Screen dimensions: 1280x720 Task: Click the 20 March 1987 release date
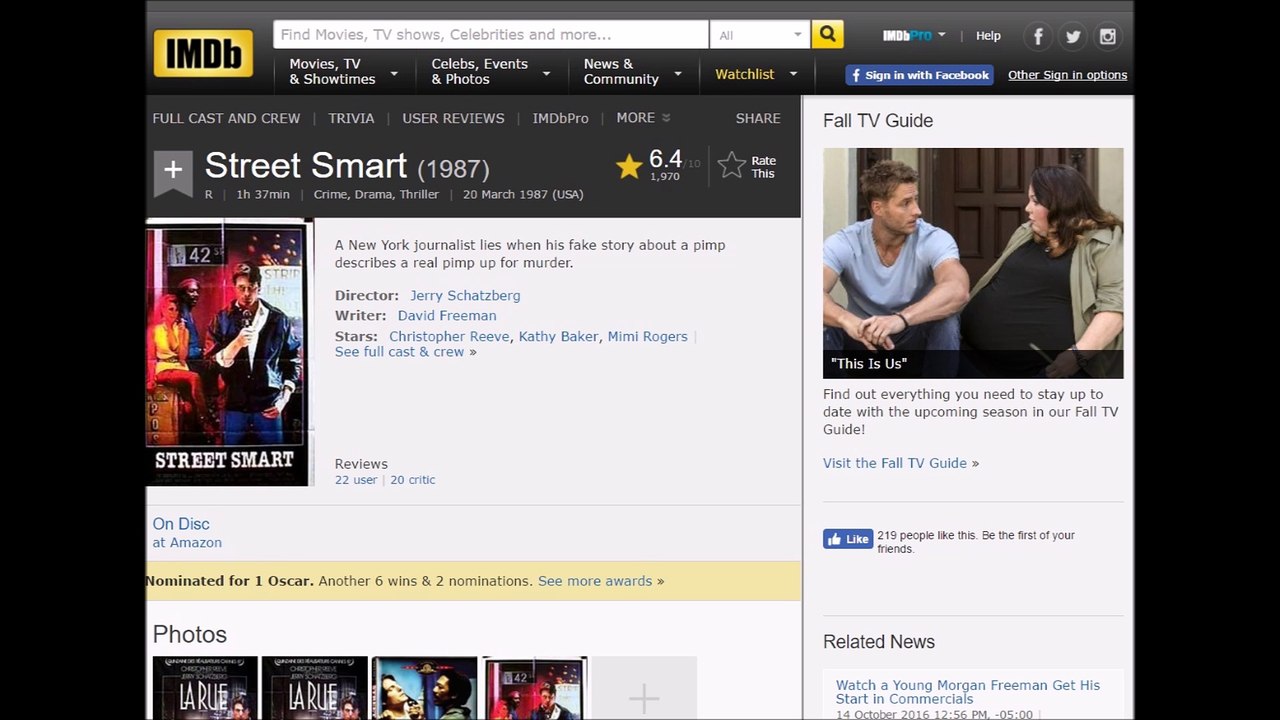coord(523,195)
